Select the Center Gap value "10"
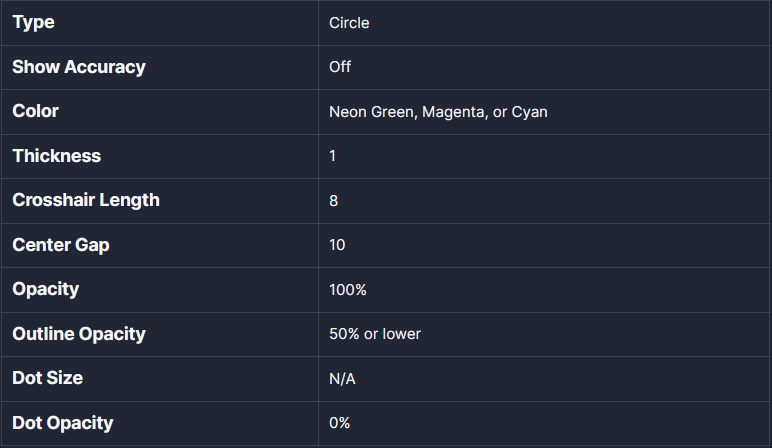772x448 pixels. click(337, 246)
